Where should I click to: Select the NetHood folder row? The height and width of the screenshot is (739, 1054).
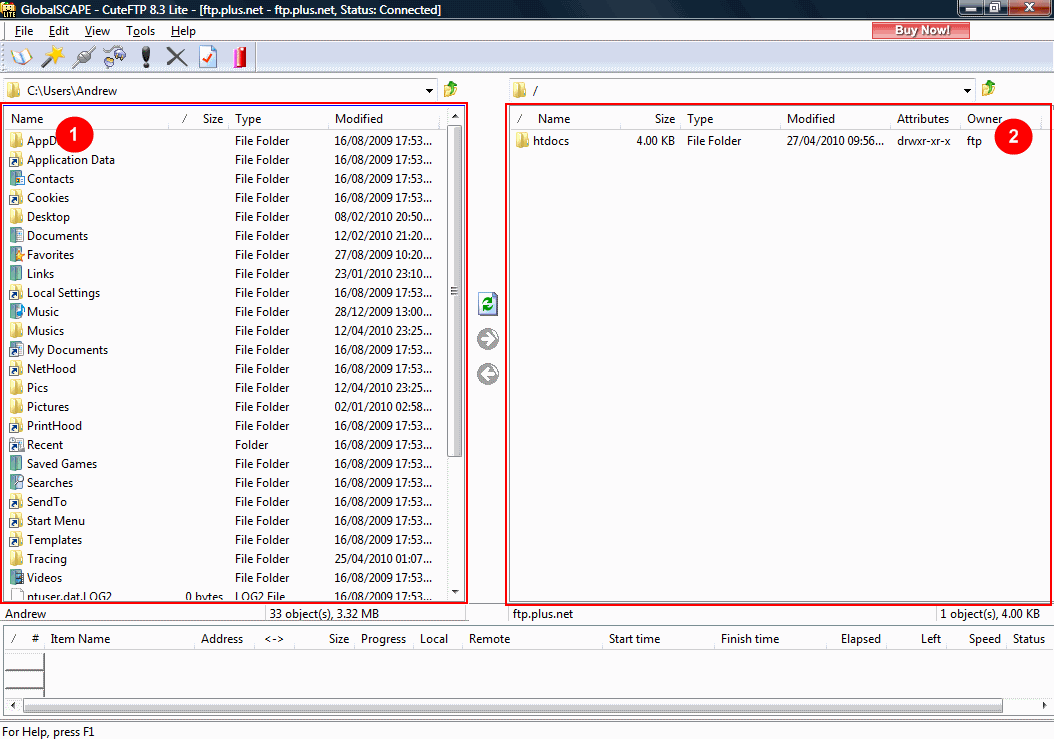click(x=225, y=369)
